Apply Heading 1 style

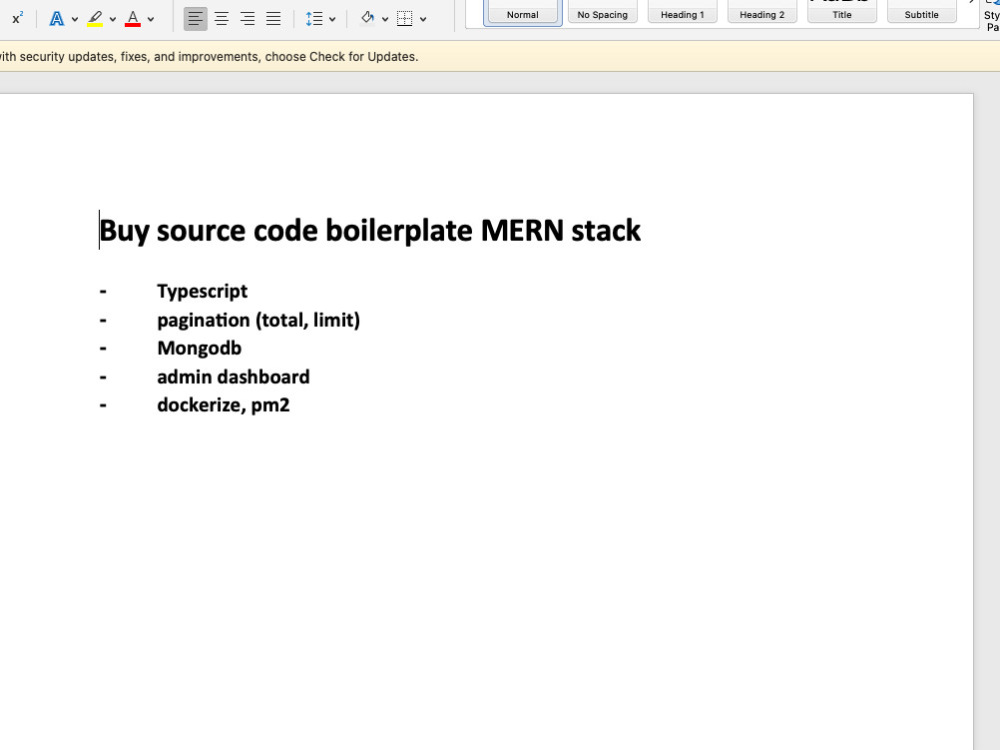[682, 11]
